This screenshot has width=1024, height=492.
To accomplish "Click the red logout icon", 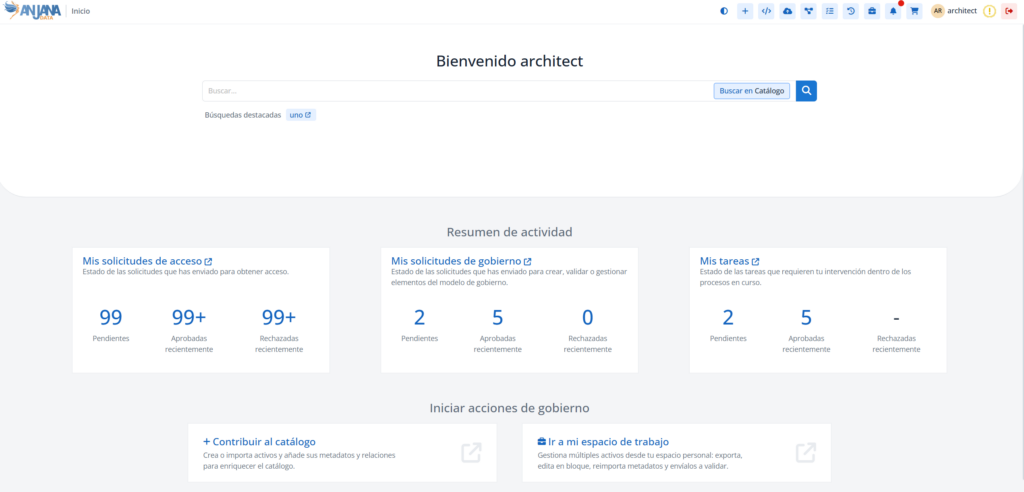I will click(x=1008, y=11).
